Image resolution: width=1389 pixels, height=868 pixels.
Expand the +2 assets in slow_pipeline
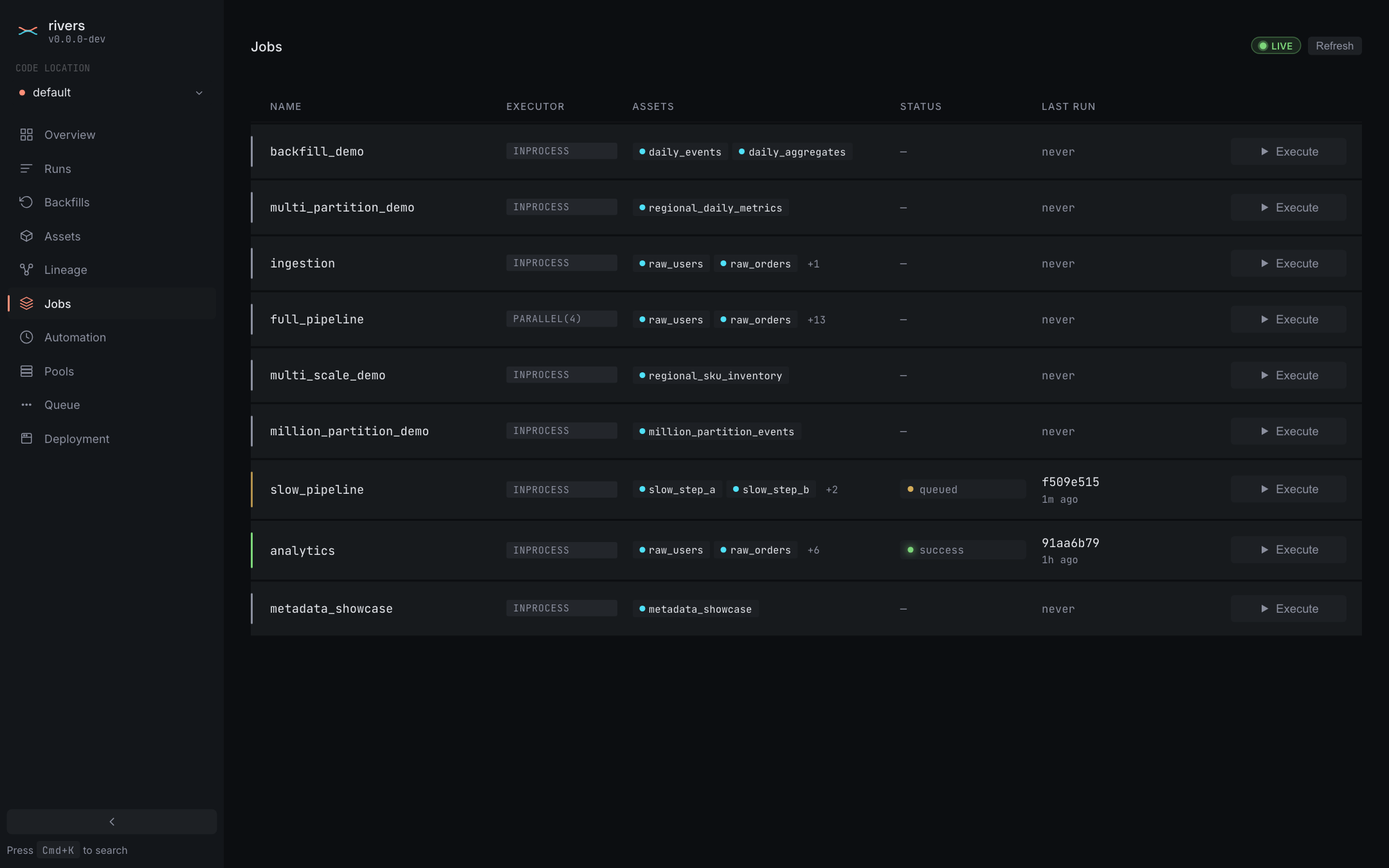(831, 490)
